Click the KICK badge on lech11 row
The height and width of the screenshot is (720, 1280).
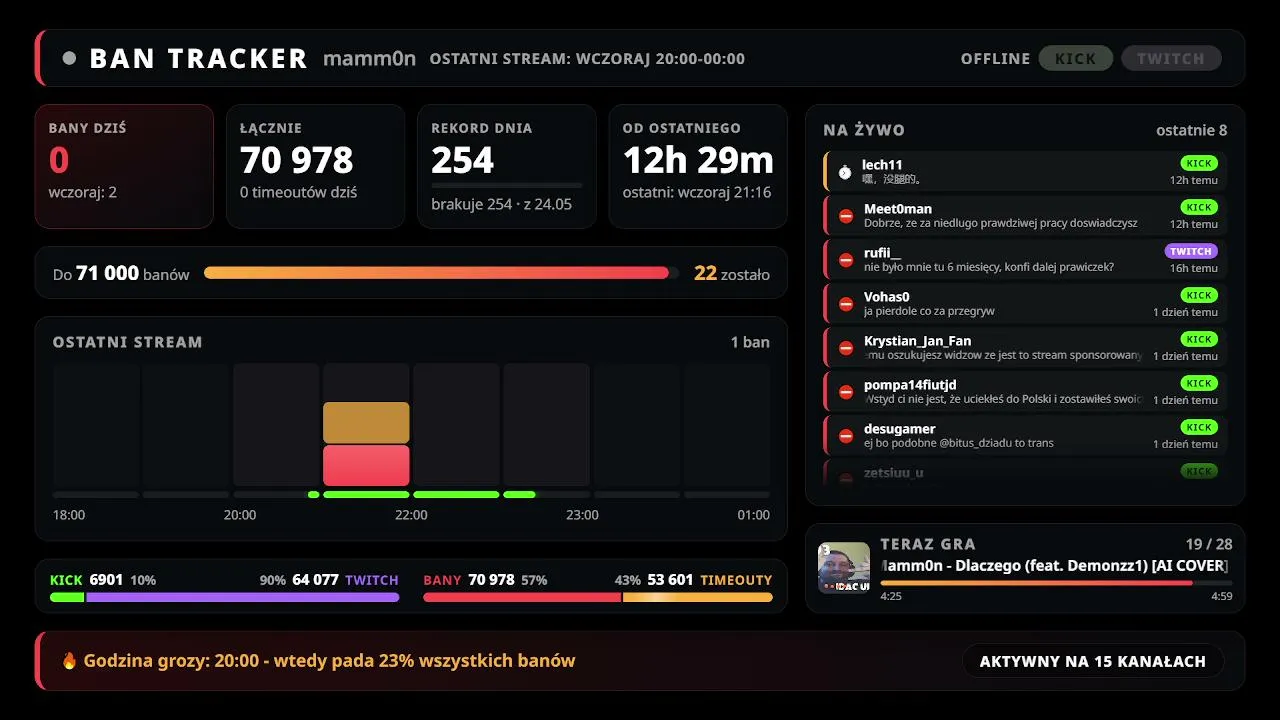1199,163
